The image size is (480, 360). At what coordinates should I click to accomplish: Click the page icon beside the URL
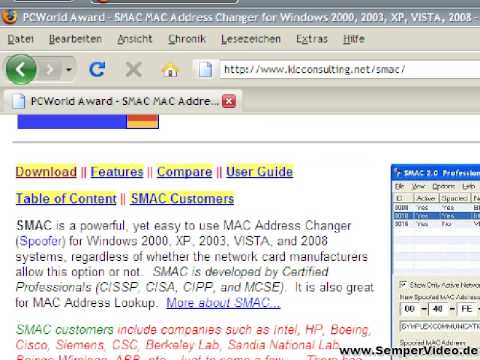205,70
